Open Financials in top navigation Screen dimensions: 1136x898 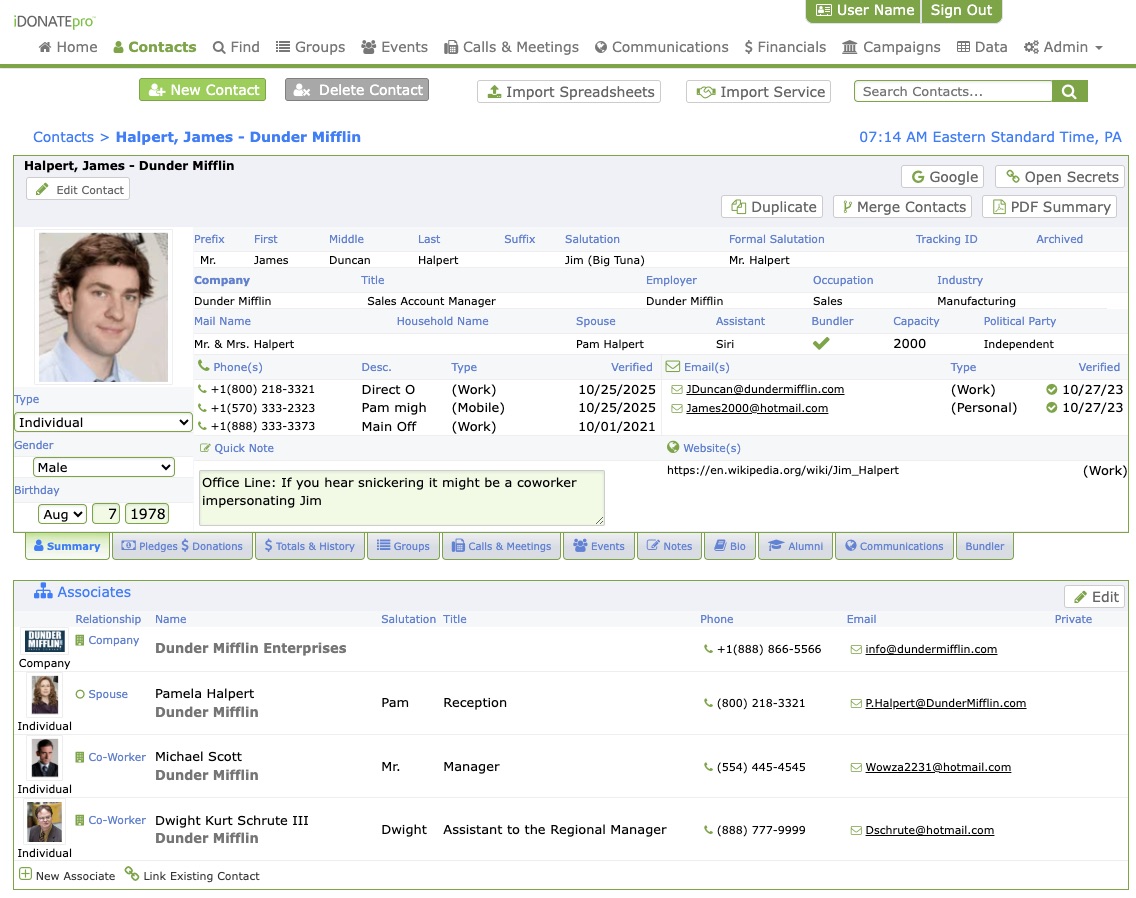coord(785,47)
